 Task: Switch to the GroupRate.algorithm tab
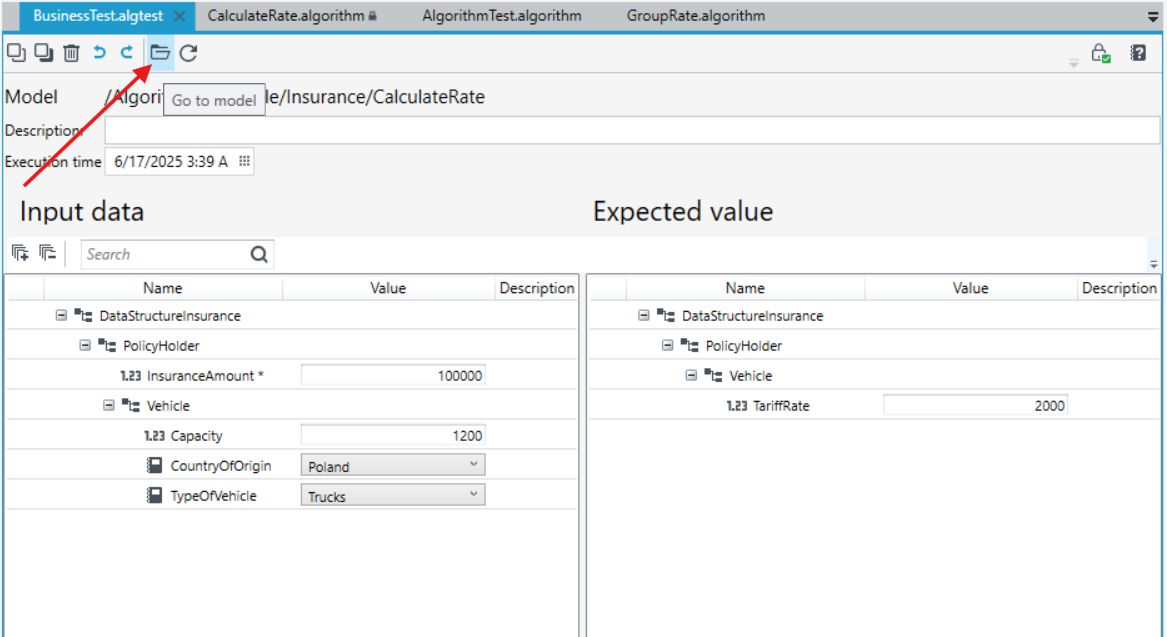coord(696,16)
